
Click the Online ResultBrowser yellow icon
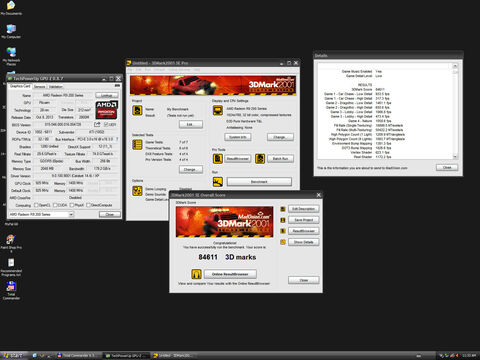[x=197, y=274]
